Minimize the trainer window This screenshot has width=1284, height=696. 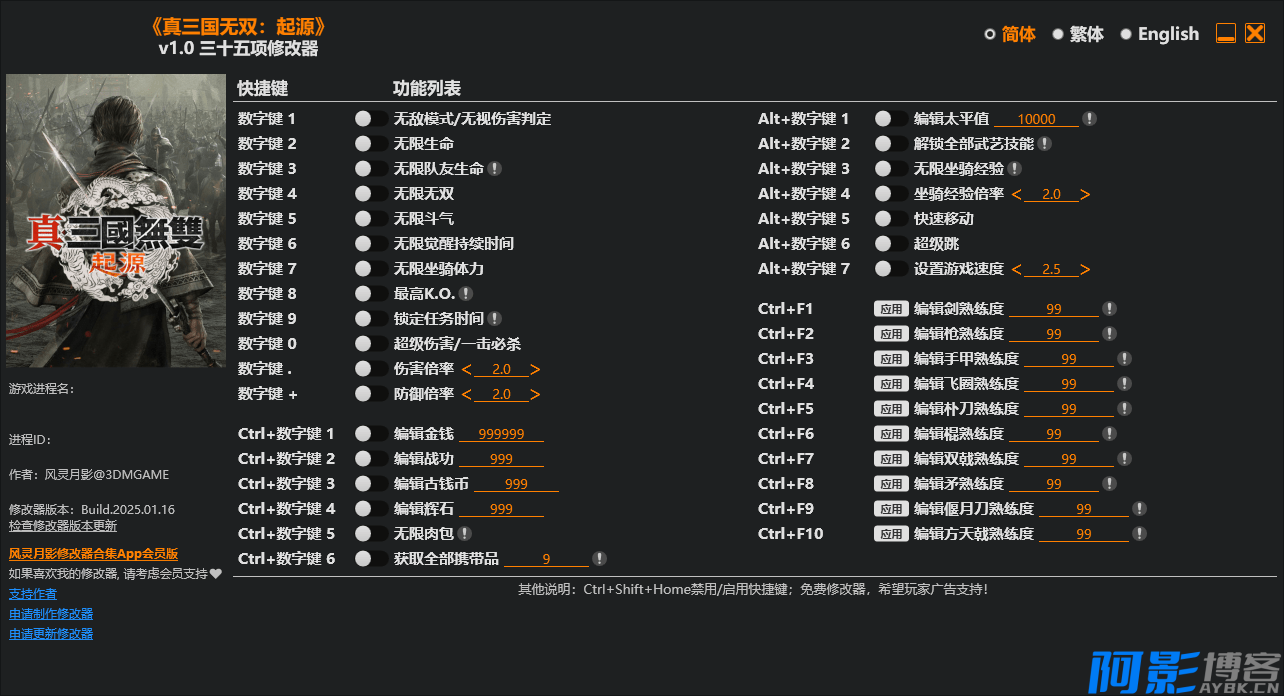point(1226,34)
